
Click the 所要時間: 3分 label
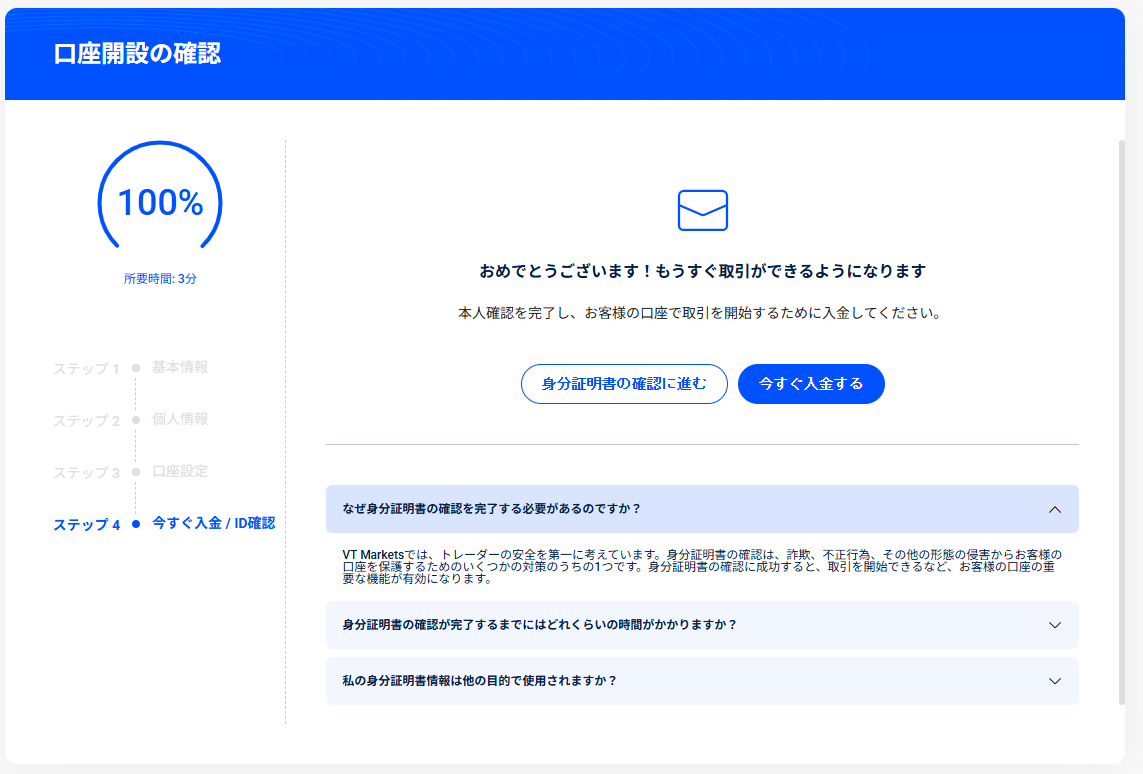[x=160, y=279]
